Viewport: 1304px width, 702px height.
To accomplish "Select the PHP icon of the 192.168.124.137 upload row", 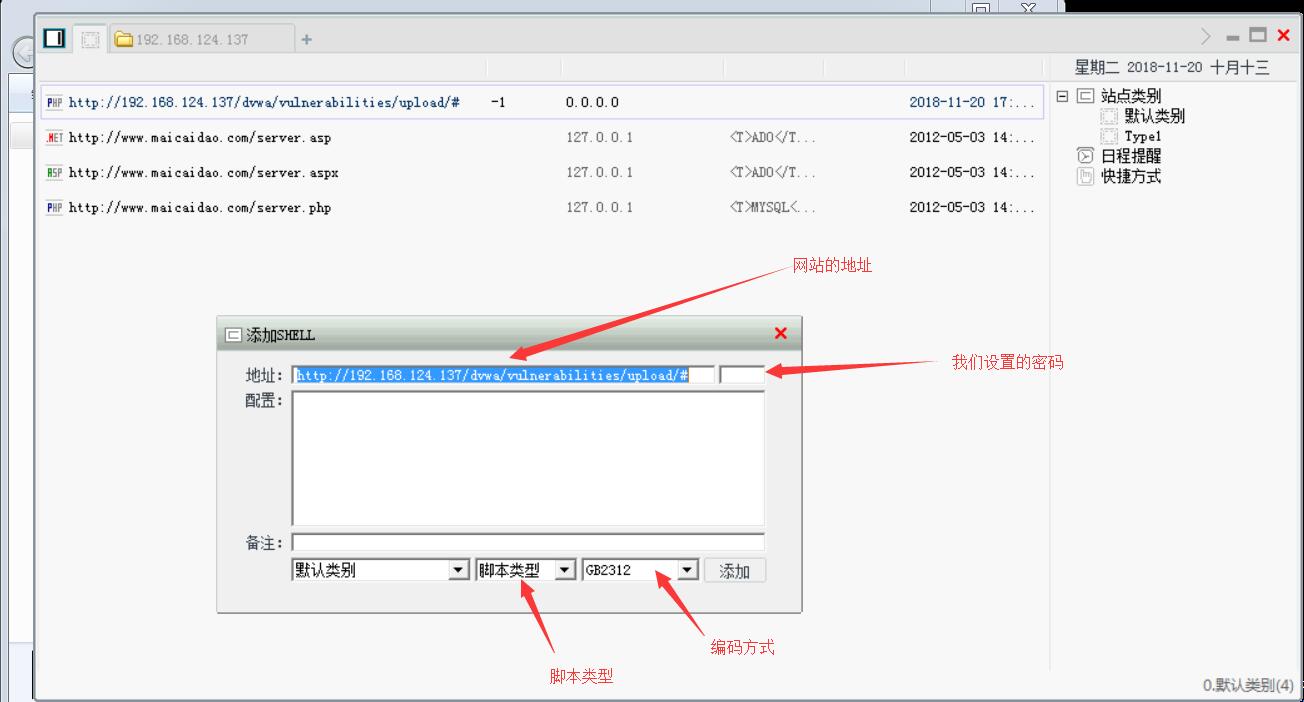I will [54, 102].
